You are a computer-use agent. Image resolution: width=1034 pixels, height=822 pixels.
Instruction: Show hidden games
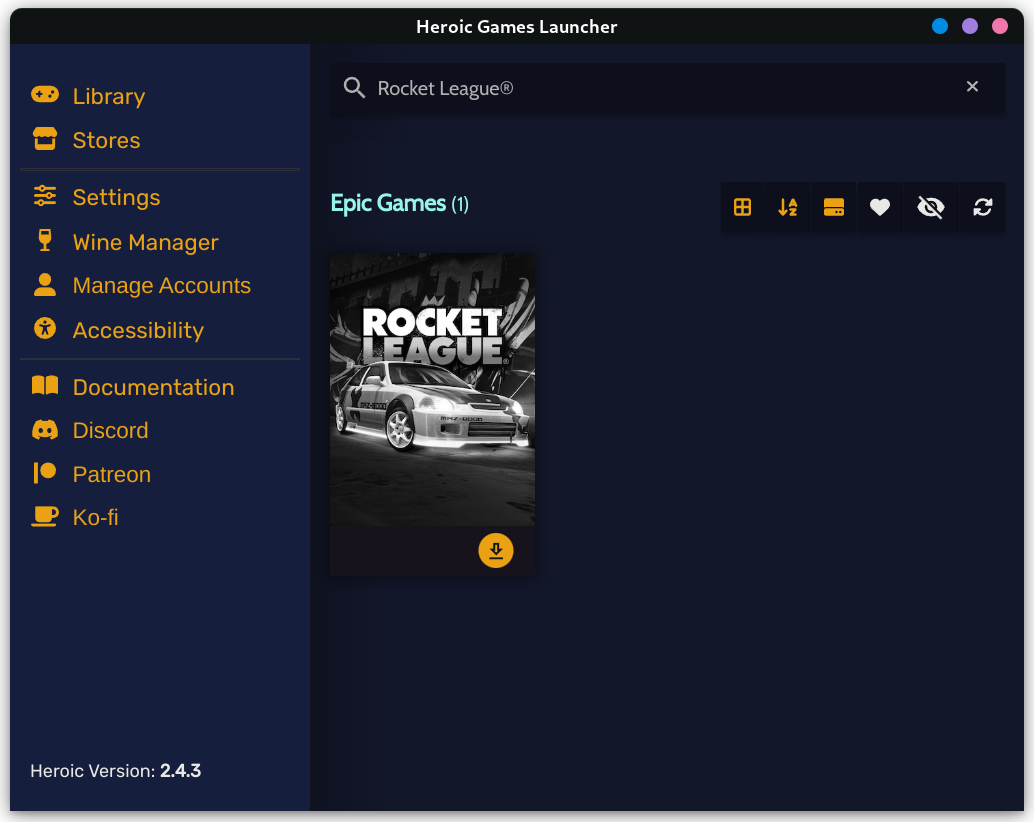[930, 207]
